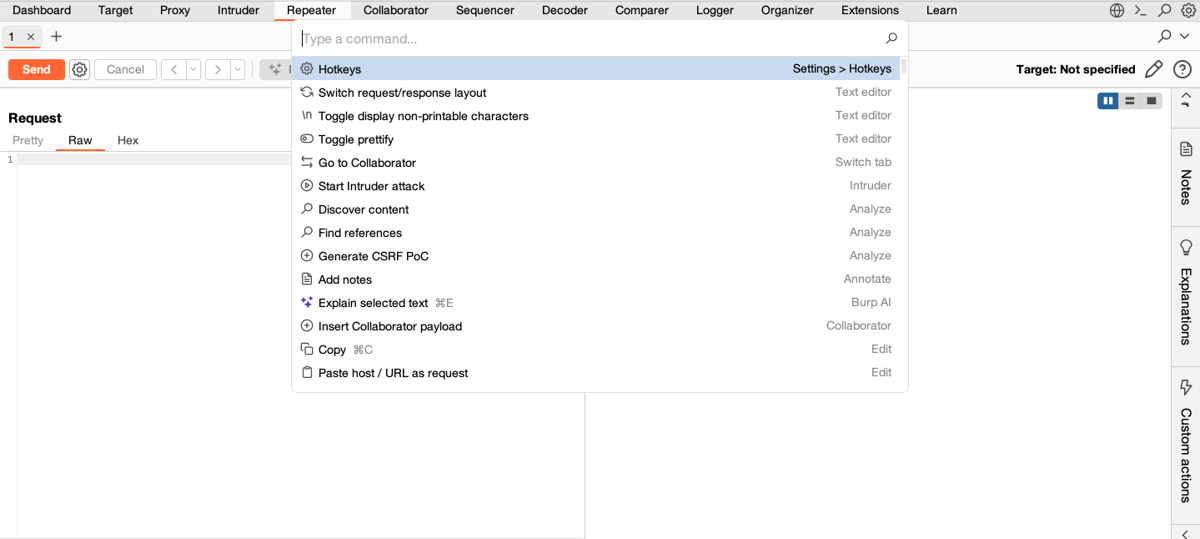
Task: Expand the tab list chevron beside search
Action: (x=1185, y=37)
